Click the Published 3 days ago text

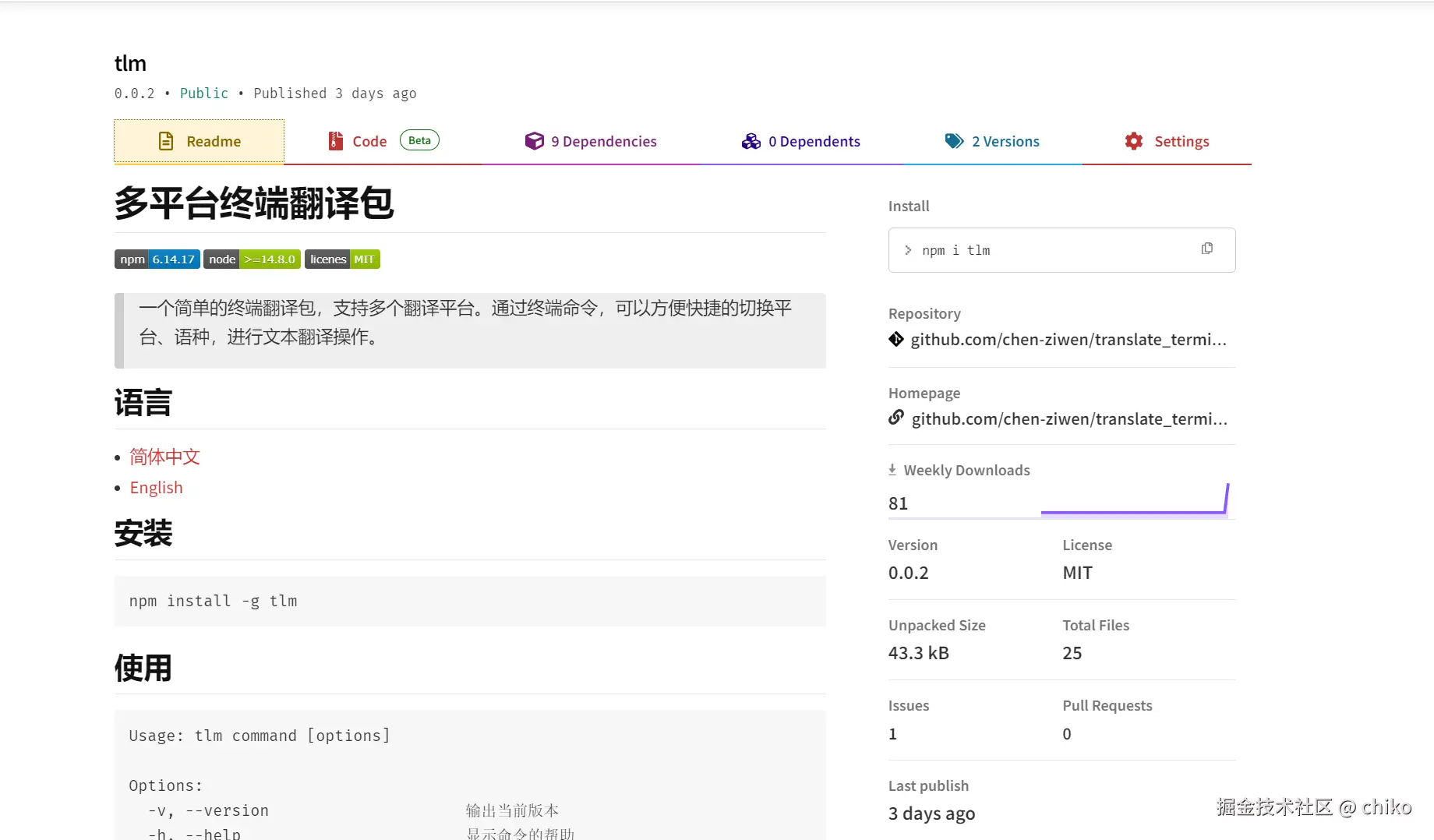click(x=335, y=94)
